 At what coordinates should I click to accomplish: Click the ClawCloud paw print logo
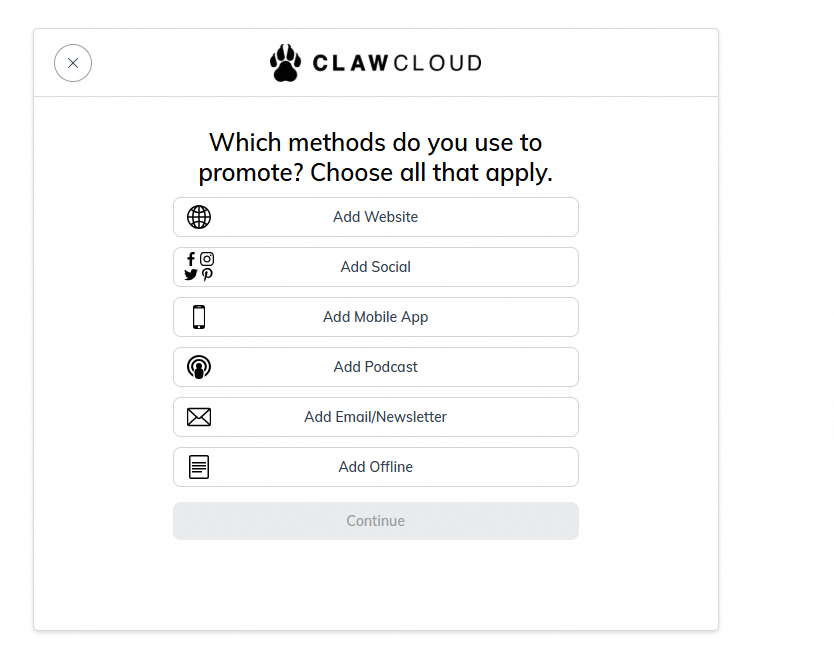(x=285, y=63)
